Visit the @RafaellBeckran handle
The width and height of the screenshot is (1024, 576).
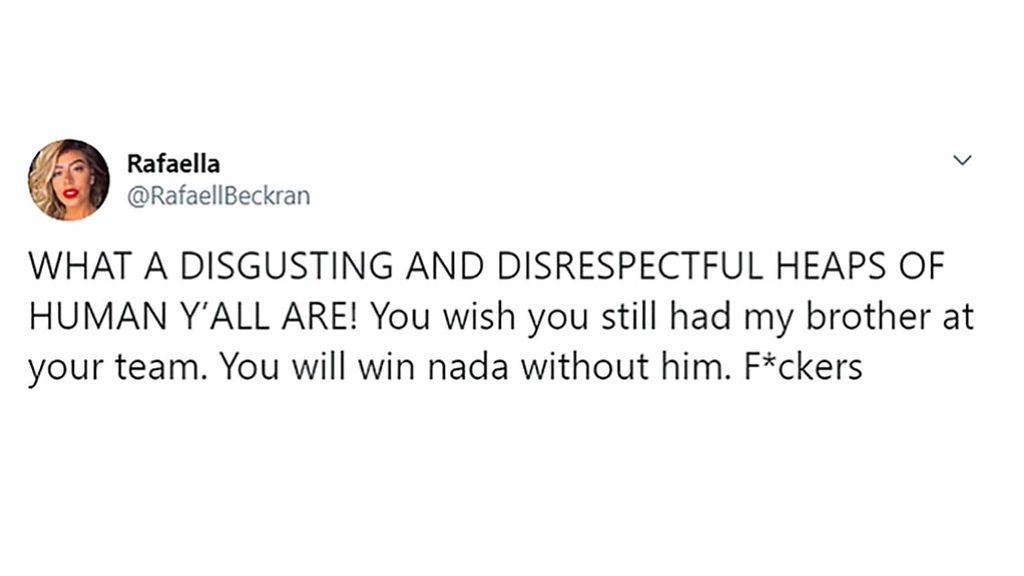[x=219, y=195]
